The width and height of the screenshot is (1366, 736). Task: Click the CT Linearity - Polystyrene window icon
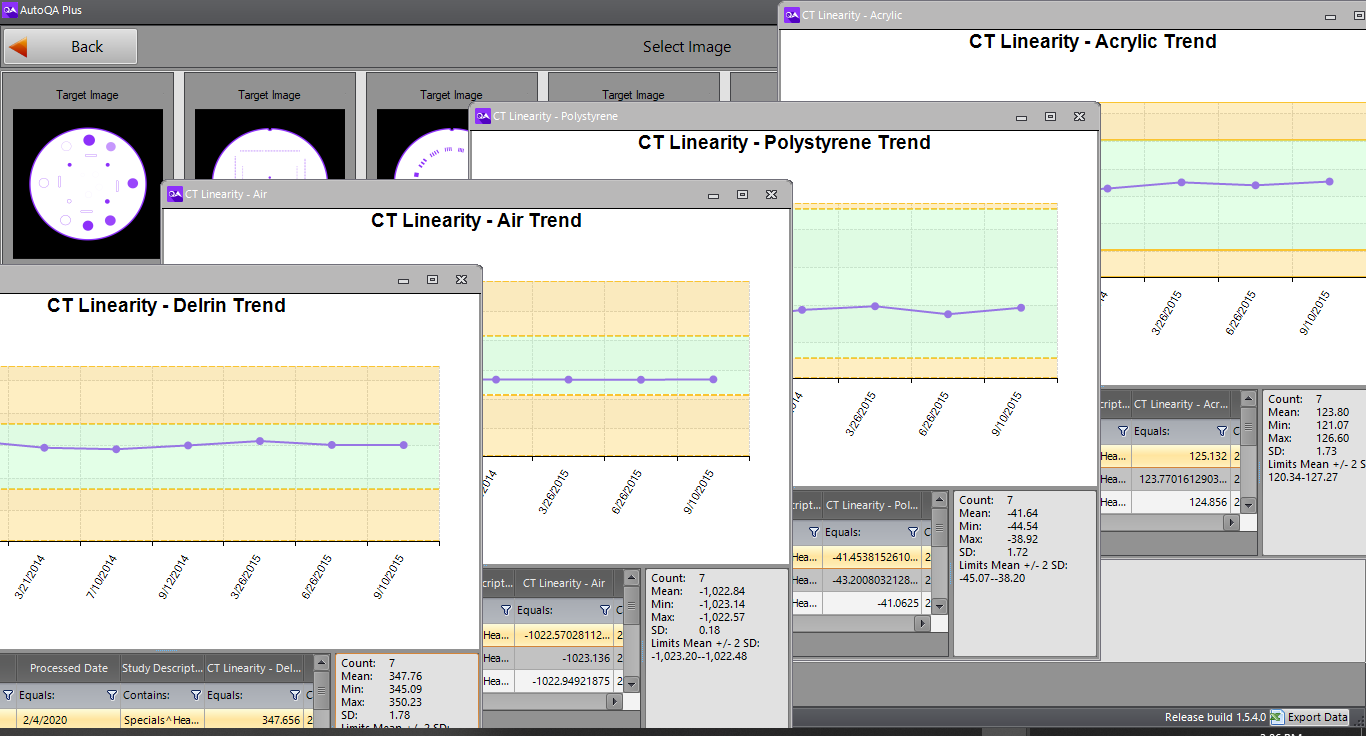[482, 116]
